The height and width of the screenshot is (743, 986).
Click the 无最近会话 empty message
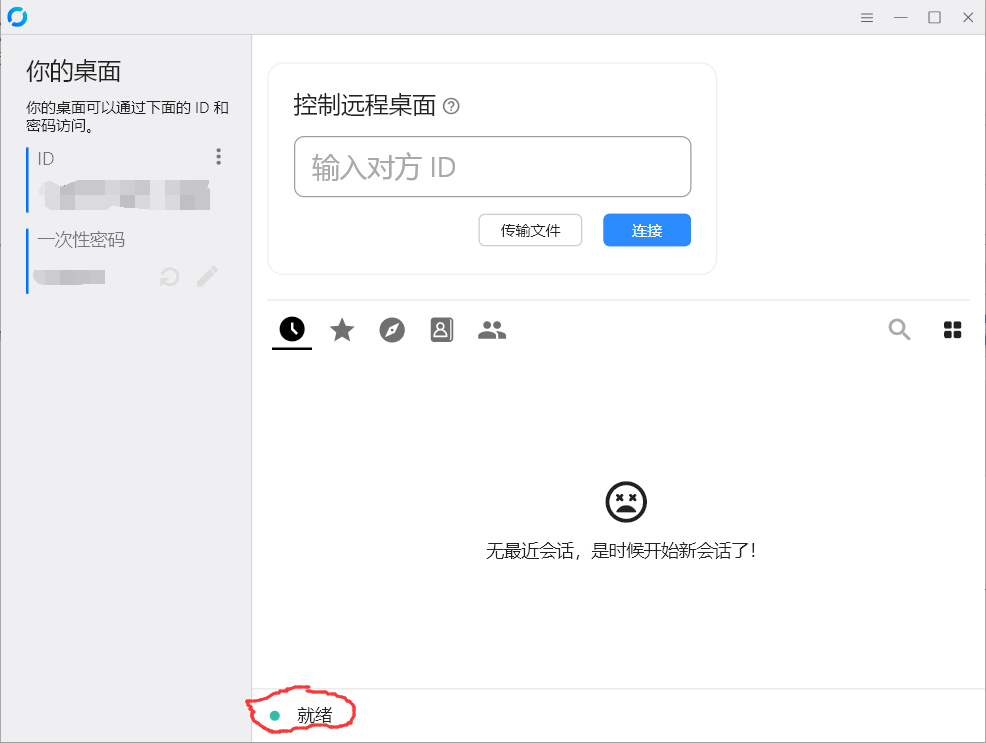pyautogui.click(x=621, y=551)
